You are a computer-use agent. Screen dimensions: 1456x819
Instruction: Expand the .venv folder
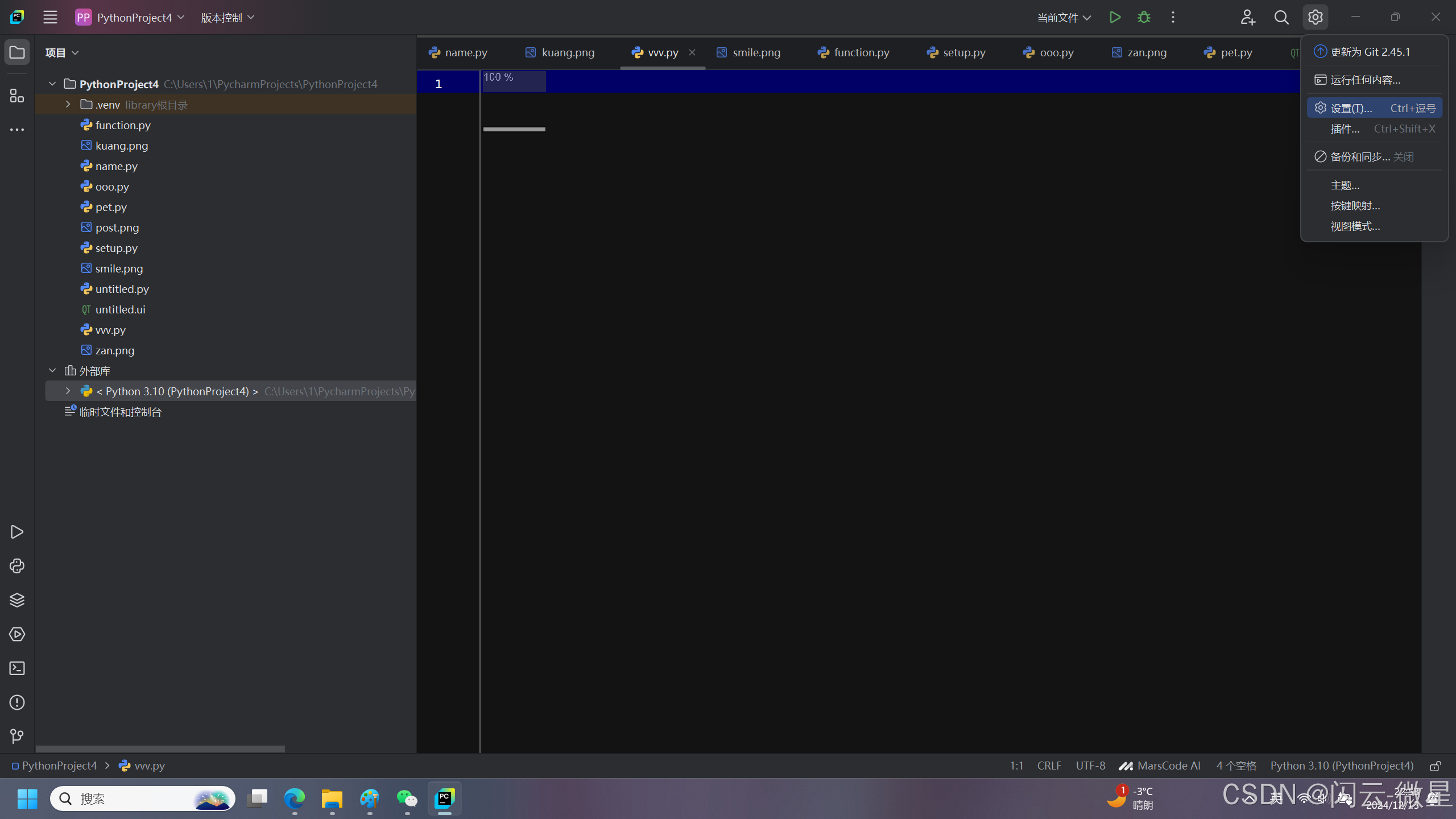[x=68, y=105]
